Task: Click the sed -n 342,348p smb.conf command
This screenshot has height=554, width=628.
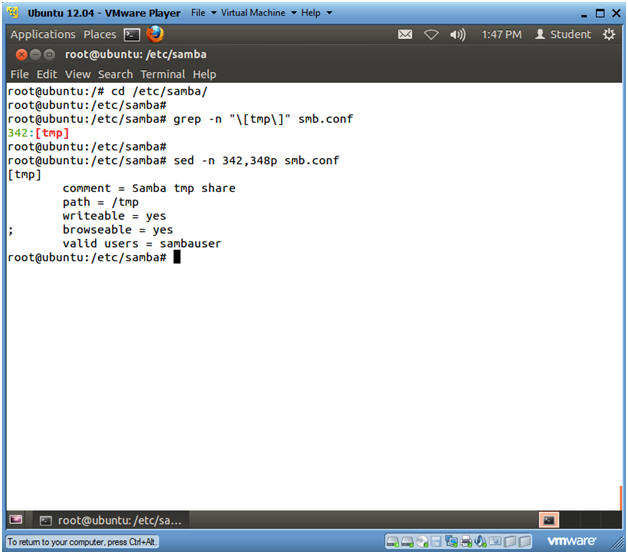Action: point(256,160)
